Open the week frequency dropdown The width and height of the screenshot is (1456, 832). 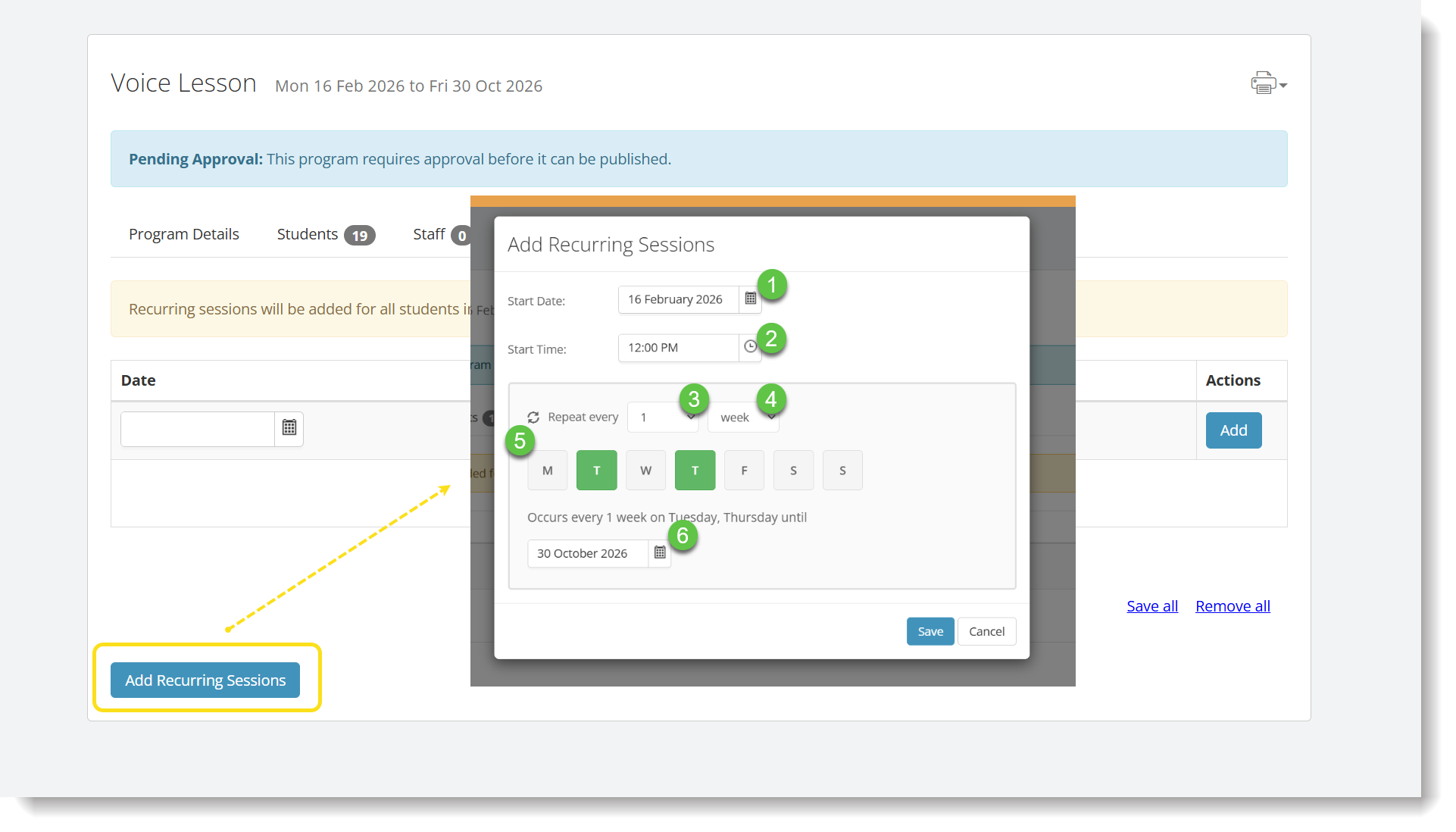click(743, 418)
